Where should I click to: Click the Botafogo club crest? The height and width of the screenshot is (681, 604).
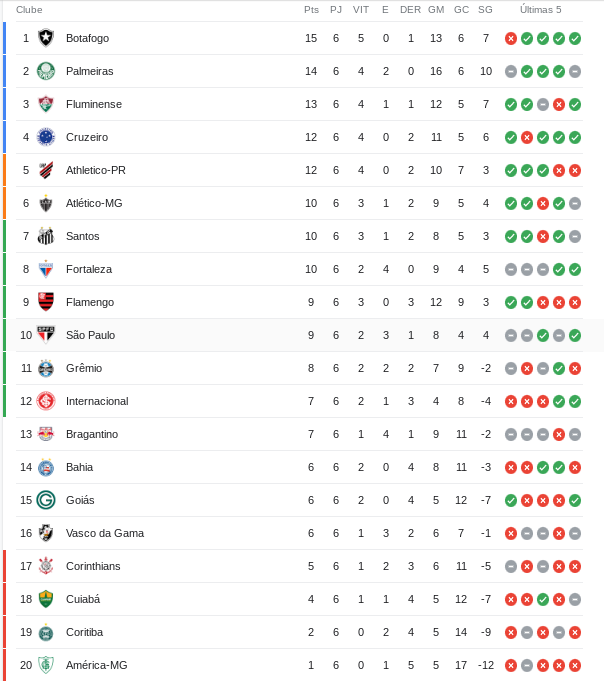point(46,38)
